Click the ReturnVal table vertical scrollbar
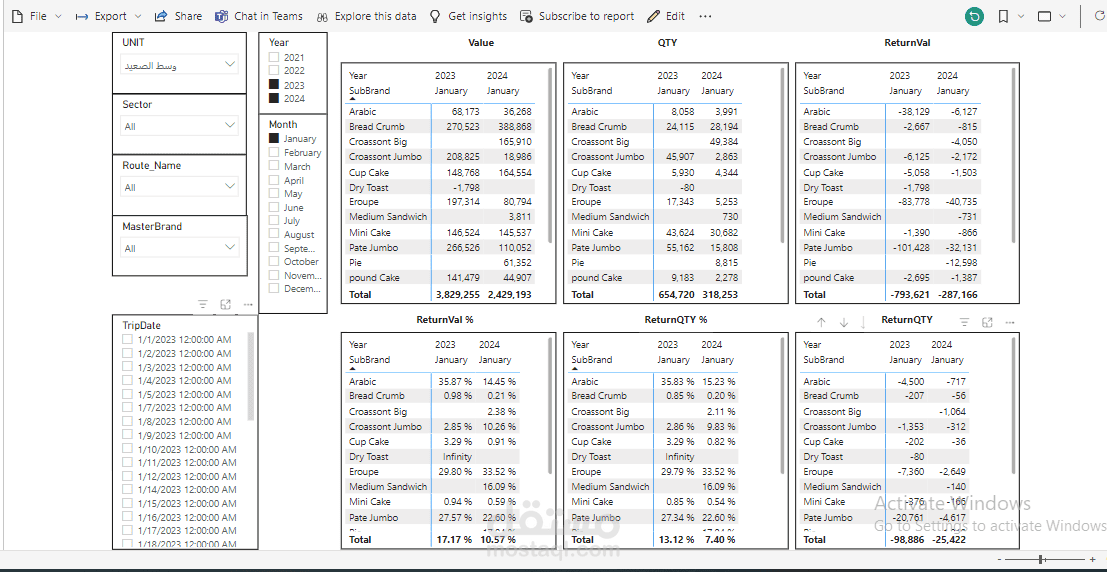This screenshot has height=572, width=1107. click(x=1014, y=155)
